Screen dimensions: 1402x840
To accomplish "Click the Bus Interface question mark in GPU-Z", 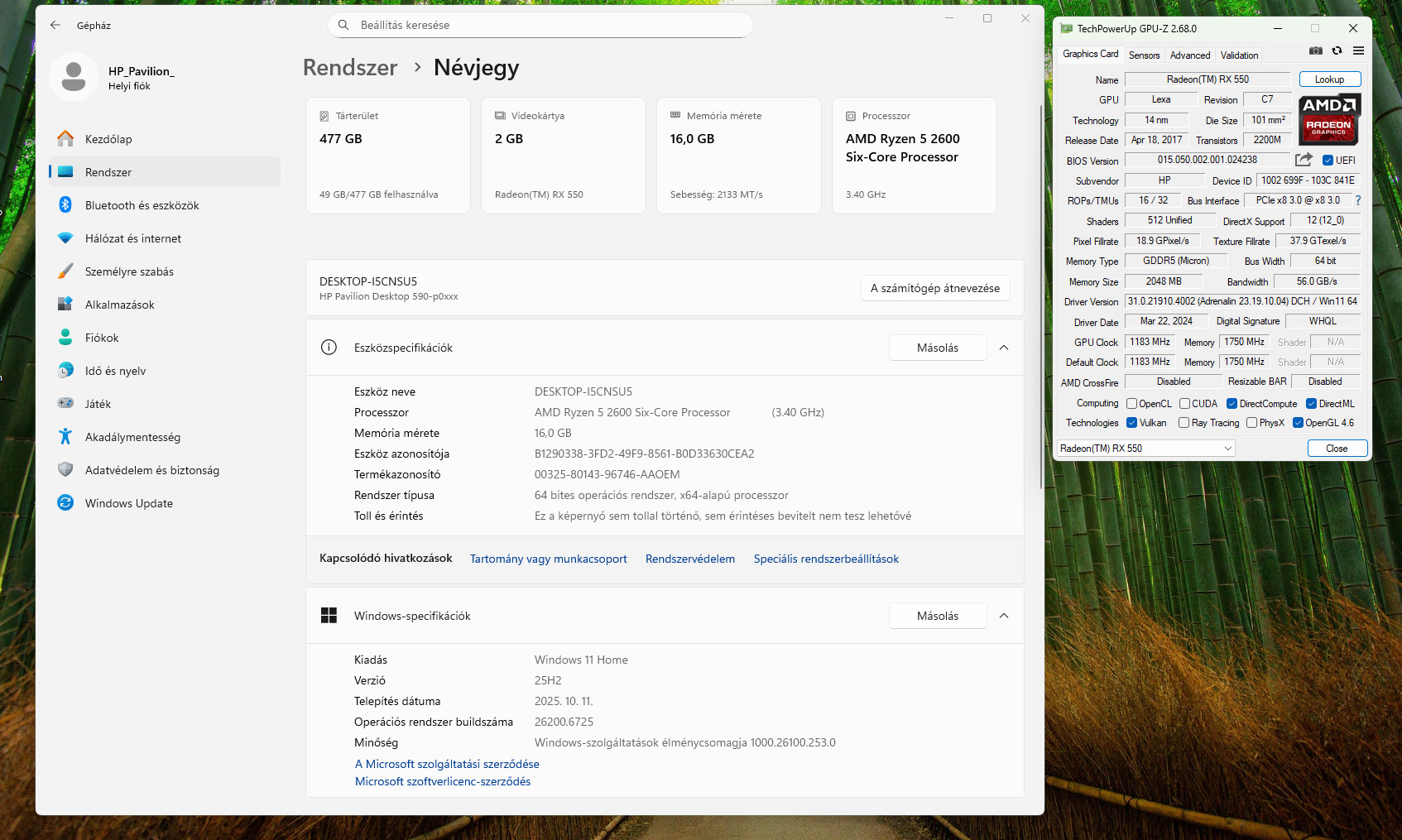I will (x=1357, y=200).
